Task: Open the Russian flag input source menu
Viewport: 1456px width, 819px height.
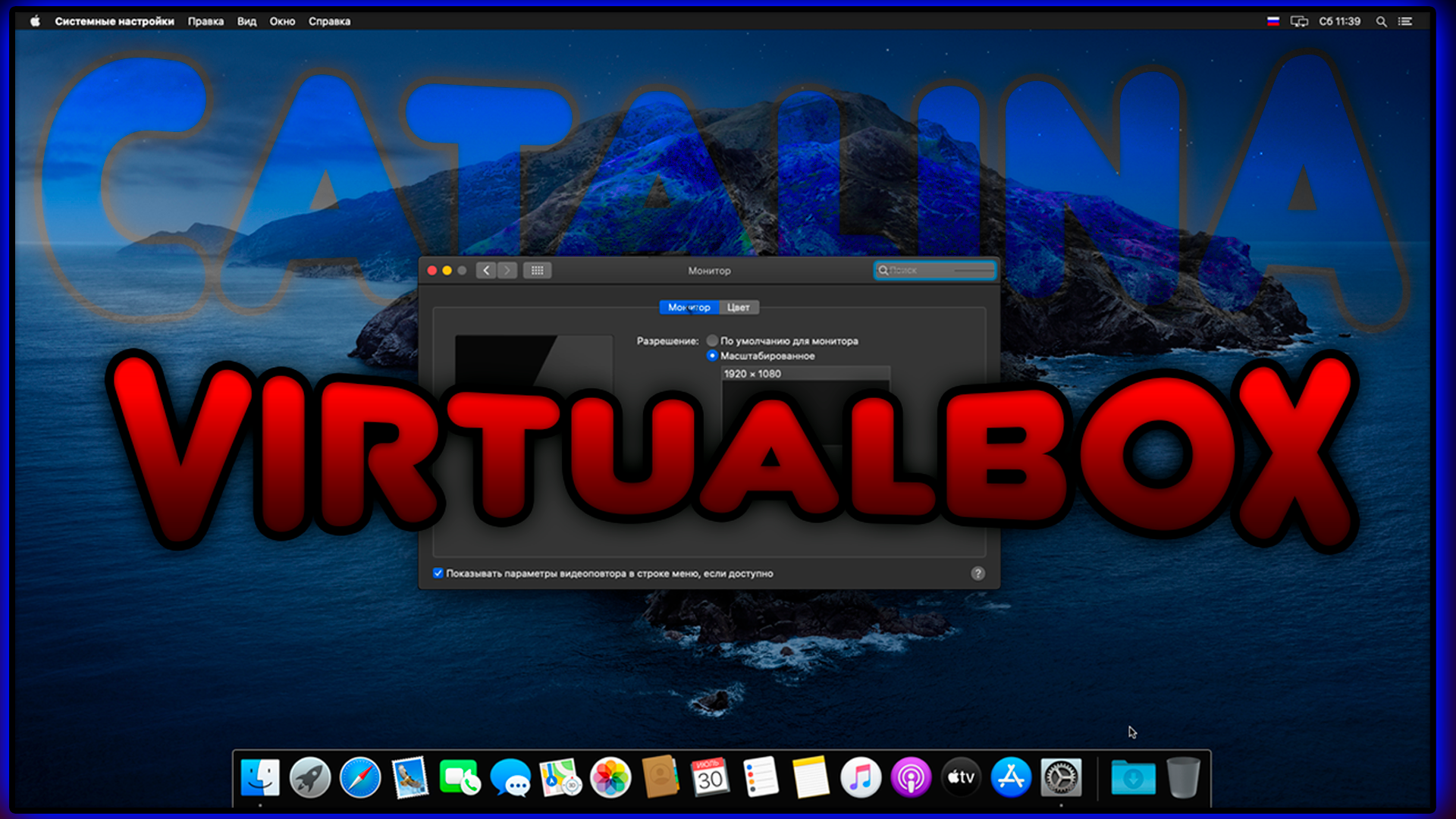Action: tap(1273, 21)
